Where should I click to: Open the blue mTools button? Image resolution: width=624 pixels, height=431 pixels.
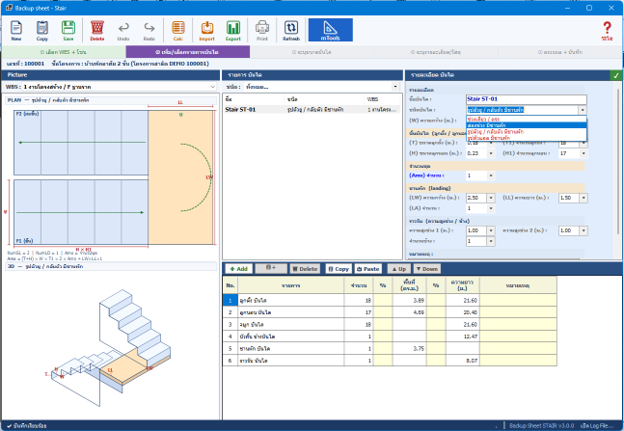330,30
